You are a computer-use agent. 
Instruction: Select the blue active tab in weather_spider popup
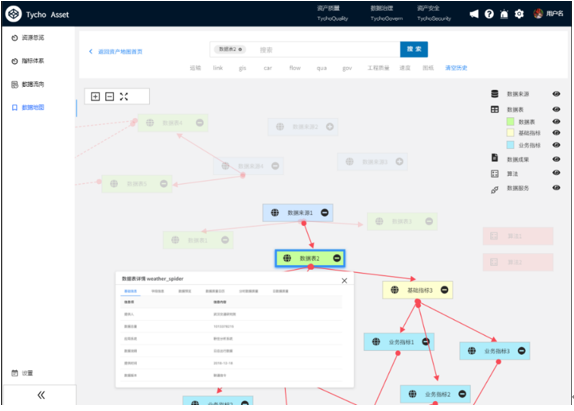pos(130,291)
